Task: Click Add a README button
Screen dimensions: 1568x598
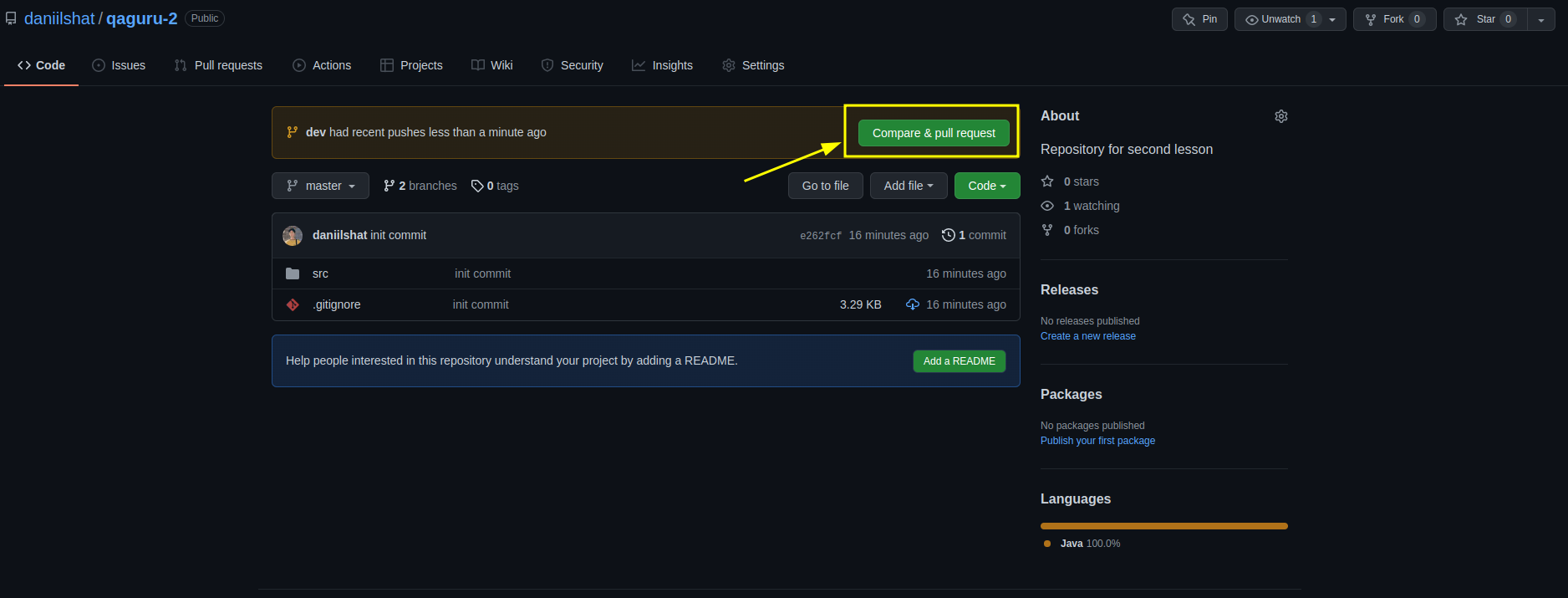Action: pos(959,361)
